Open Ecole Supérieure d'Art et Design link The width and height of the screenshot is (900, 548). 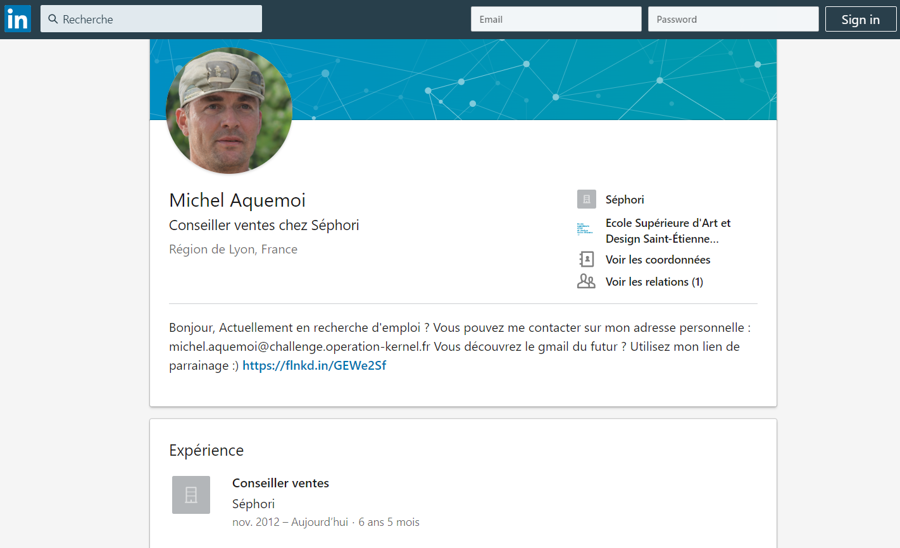click(668, 231)
